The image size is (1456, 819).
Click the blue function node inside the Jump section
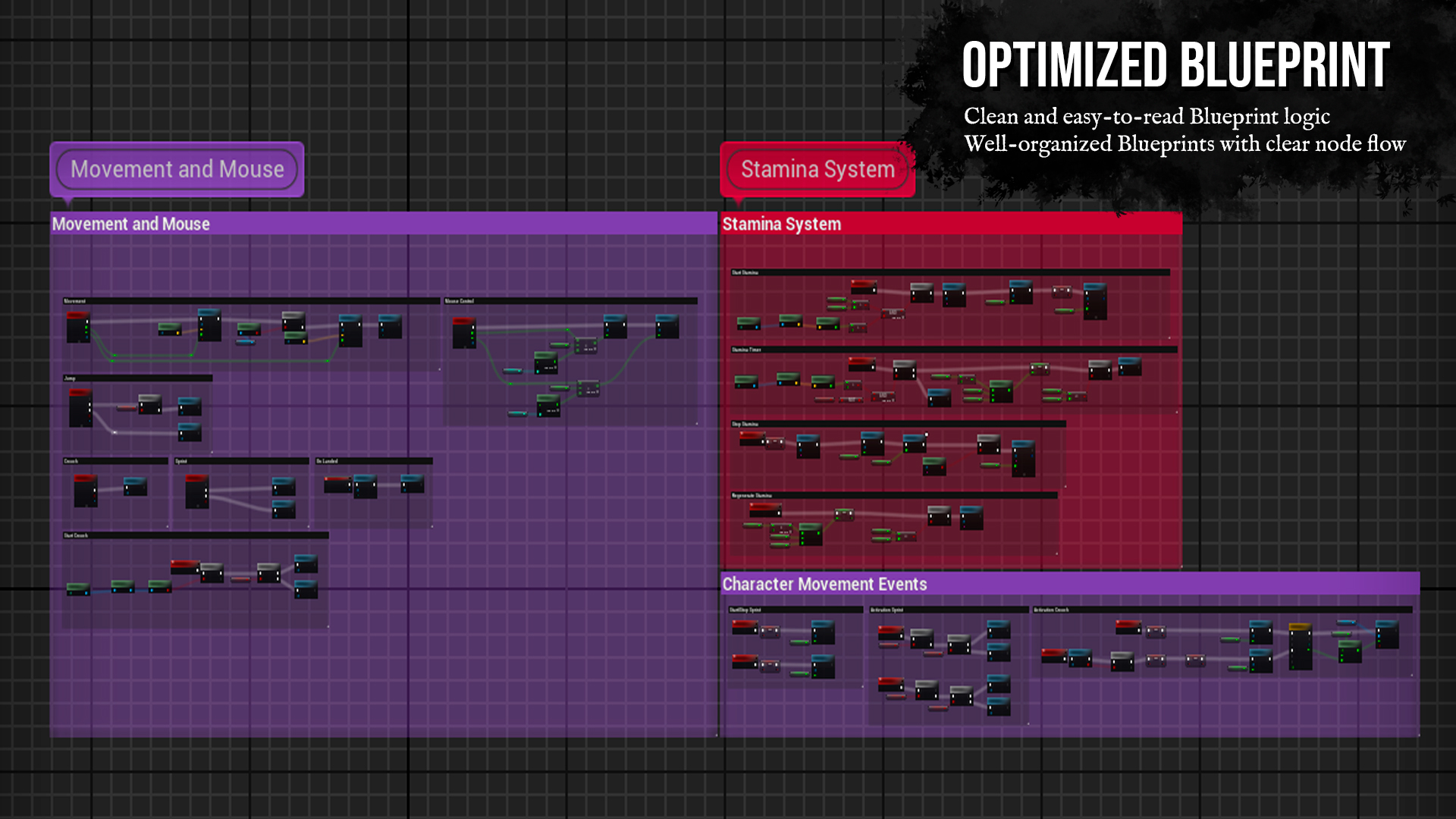coord(190,408)
